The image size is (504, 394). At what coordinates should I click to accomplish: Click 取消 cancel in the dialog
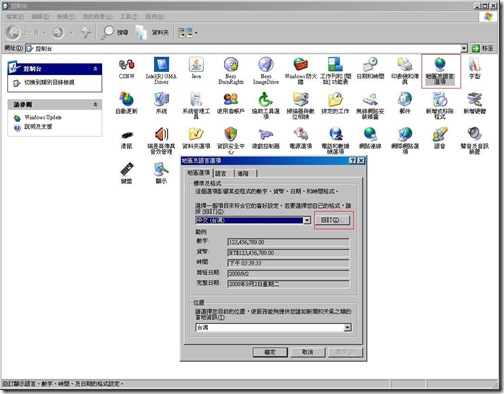307,352
